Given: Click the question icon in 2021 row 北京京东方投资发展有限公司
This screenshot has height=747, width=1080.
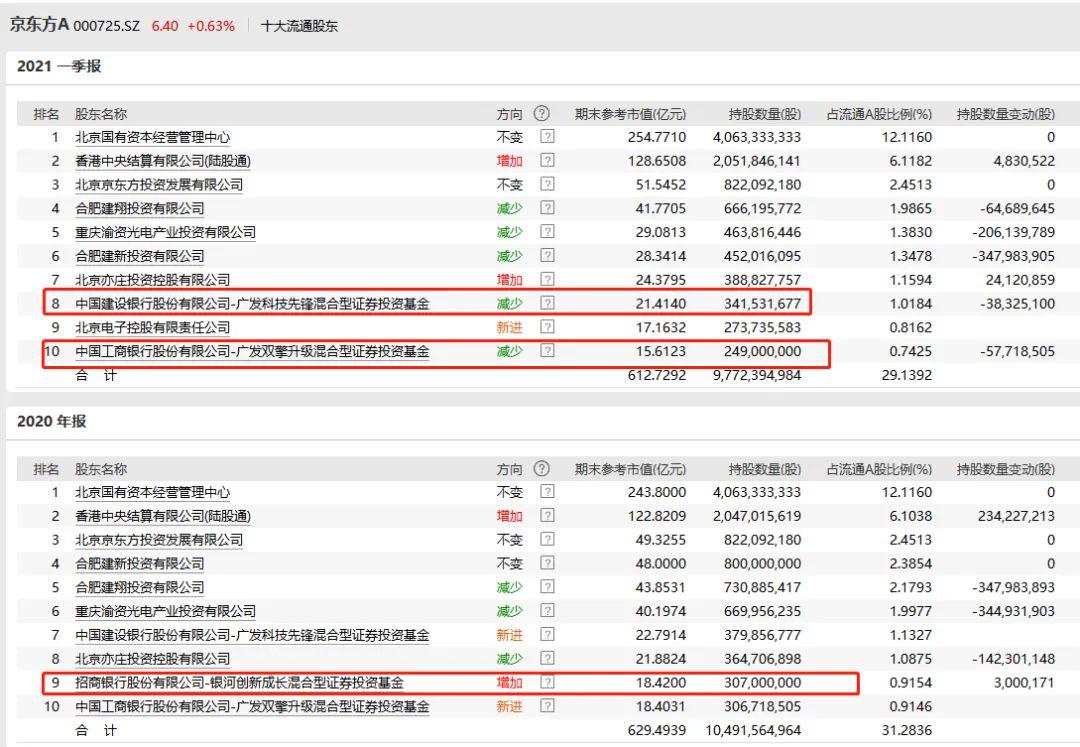Looking at the screenshot, I should [x=548, y=184].
